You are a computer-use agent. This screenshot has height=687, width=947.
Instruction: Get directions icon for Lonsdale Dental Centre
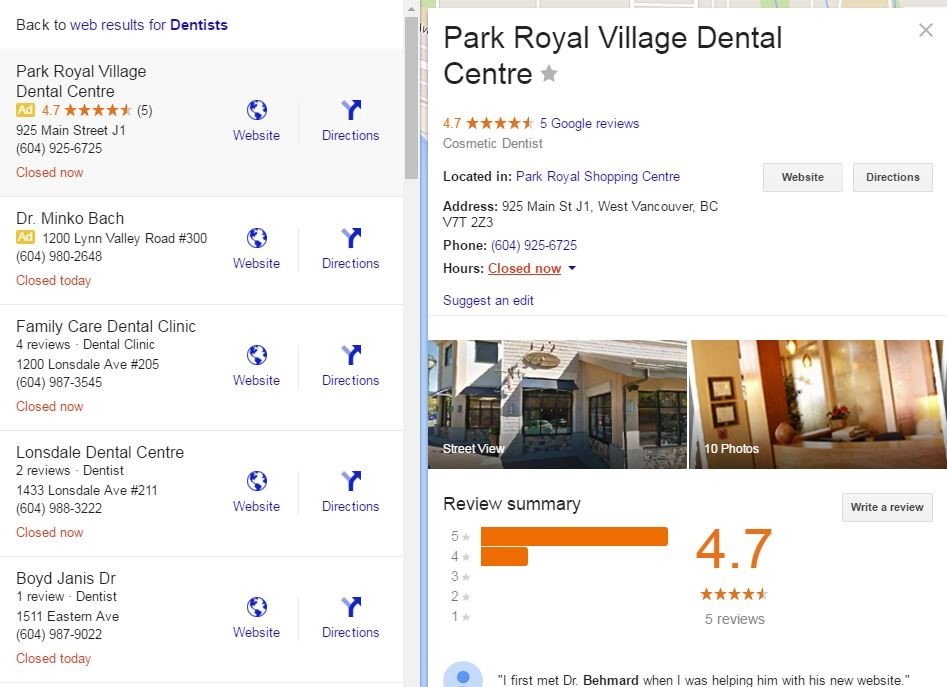coord(351,481)
